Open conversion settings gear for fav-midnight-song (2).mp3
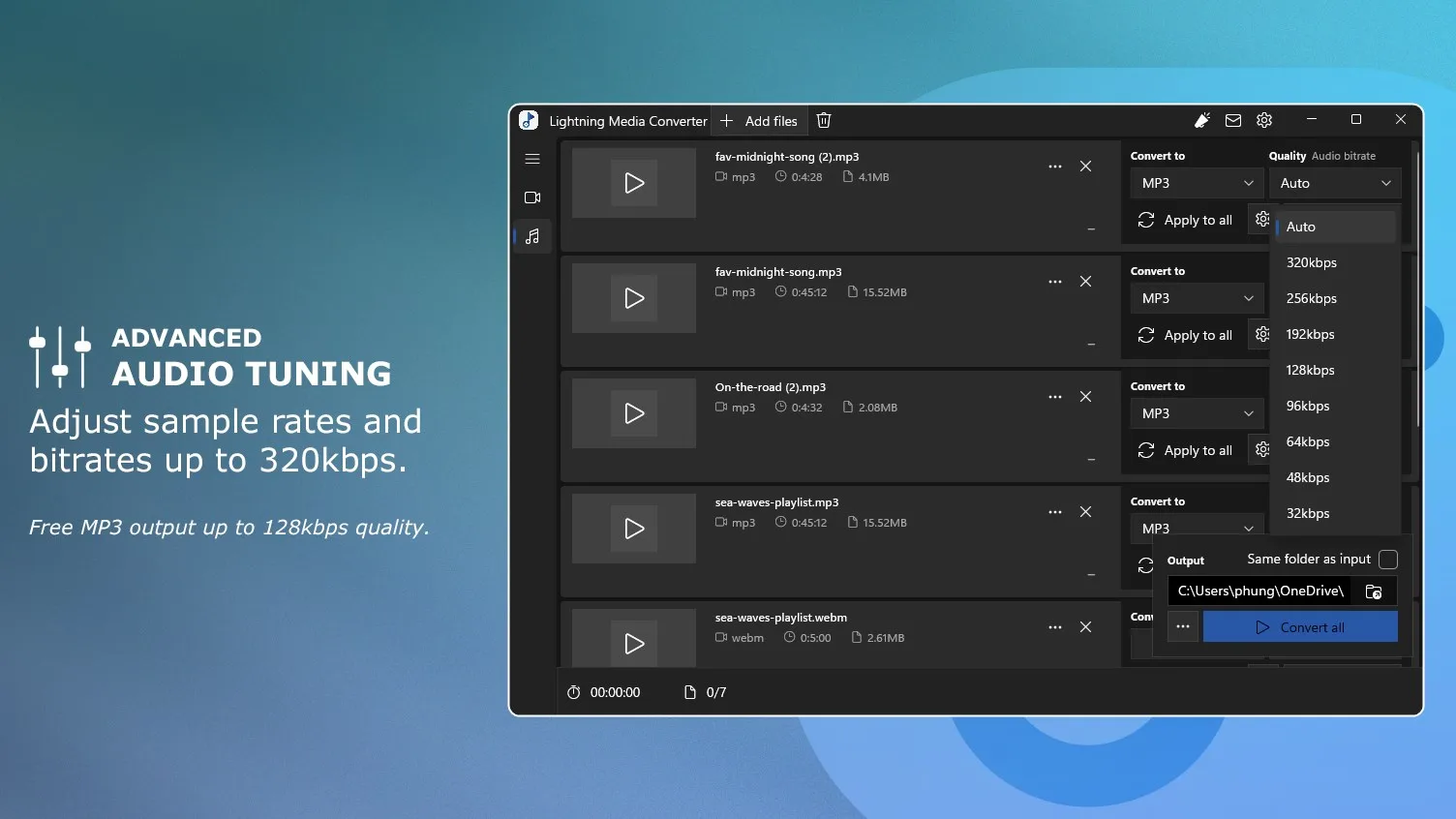This screenshot has height=819, width=1456. tap(1261, 220)
